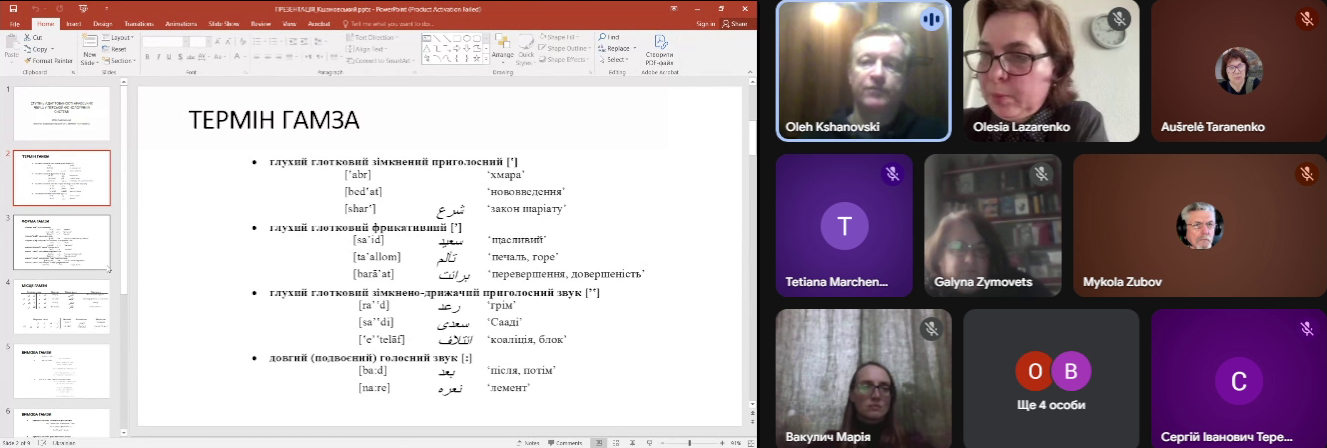This screenshot has height=448, width=1327.
Task: Click the zoom slider in status bar
Action: point(690,442)
